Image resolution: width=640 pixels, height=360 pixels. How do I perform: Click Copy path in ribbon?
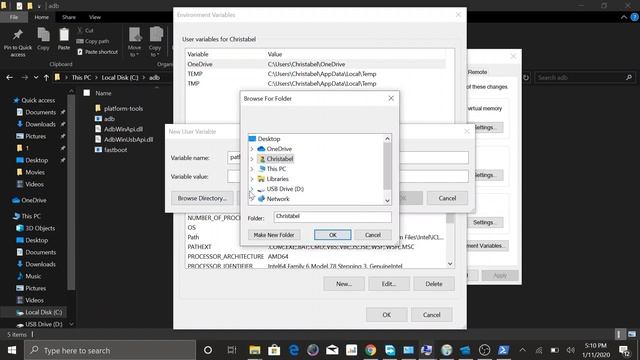[x=93, y=41]
